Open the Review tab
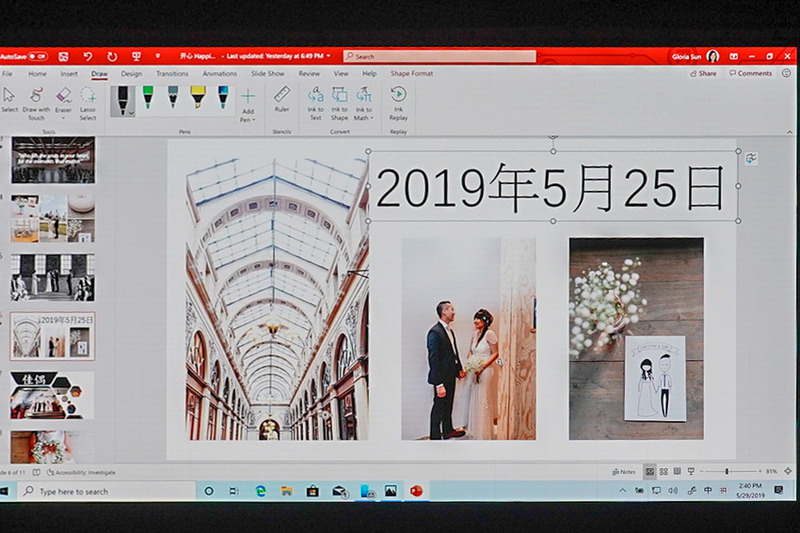This screenshot has width=800, height=533. (309, 74)
